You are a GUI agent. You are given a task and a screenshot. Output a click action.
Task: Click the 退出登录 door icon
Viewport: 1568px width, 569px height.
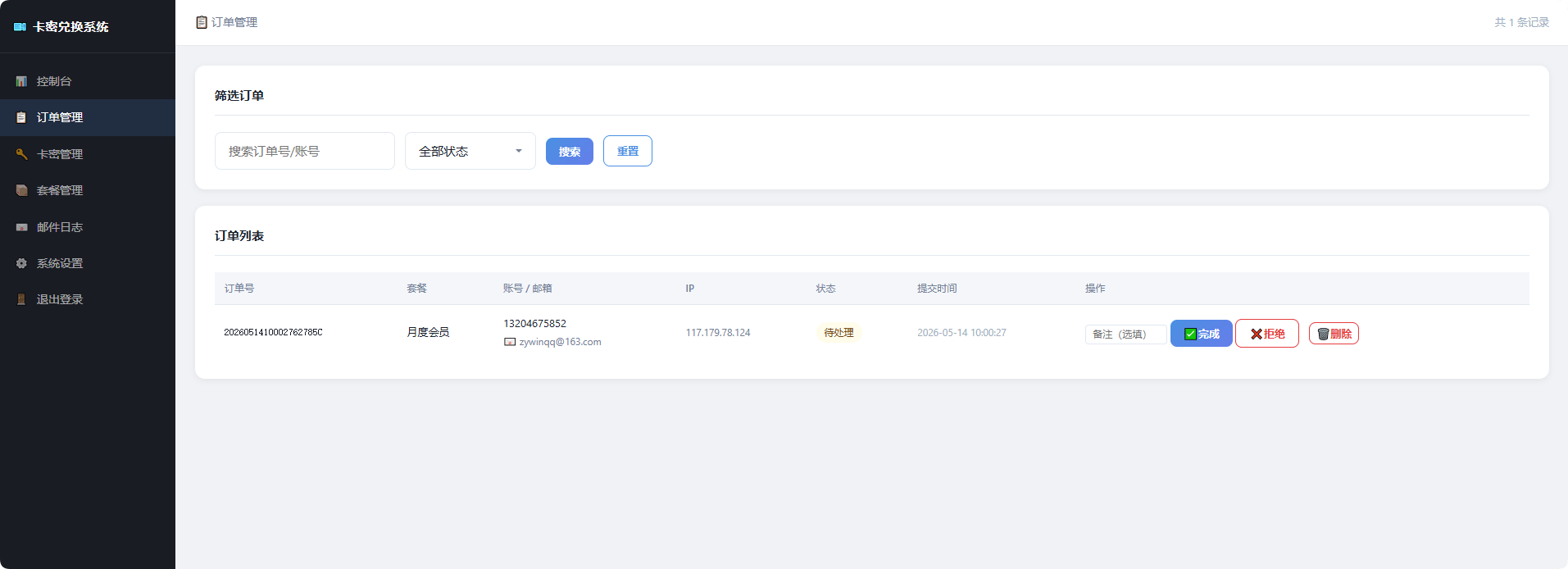(x=21, y=299)
